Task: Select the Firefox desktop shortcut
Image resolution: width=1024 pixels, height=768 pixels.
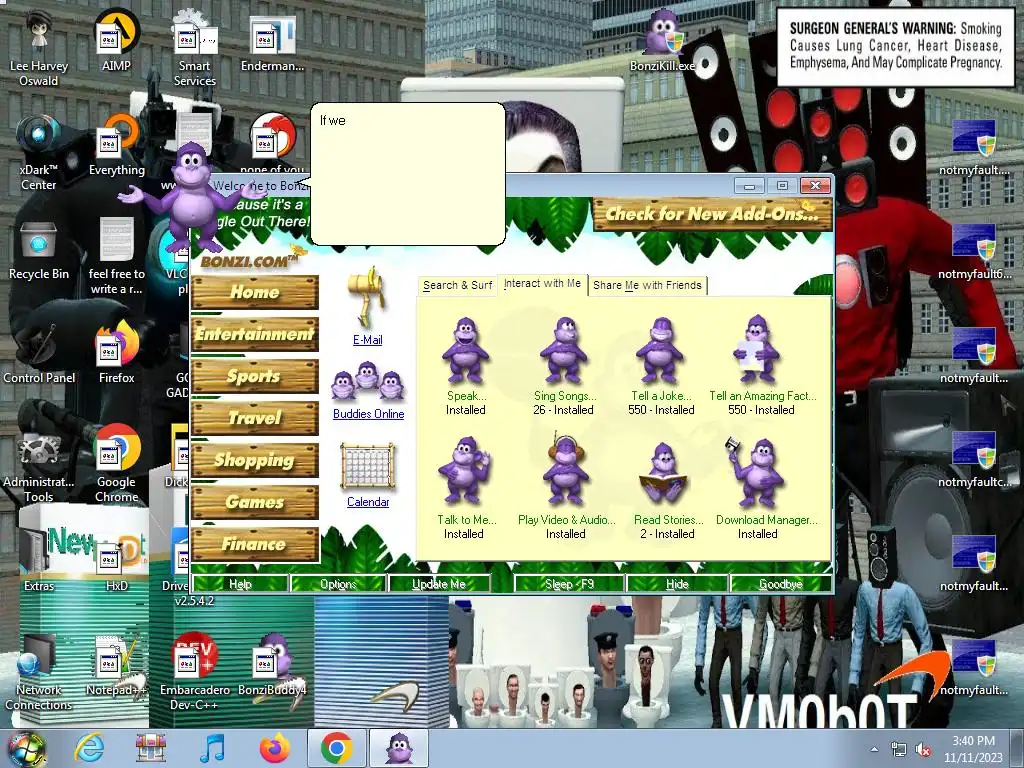Action: pos(116,353)
